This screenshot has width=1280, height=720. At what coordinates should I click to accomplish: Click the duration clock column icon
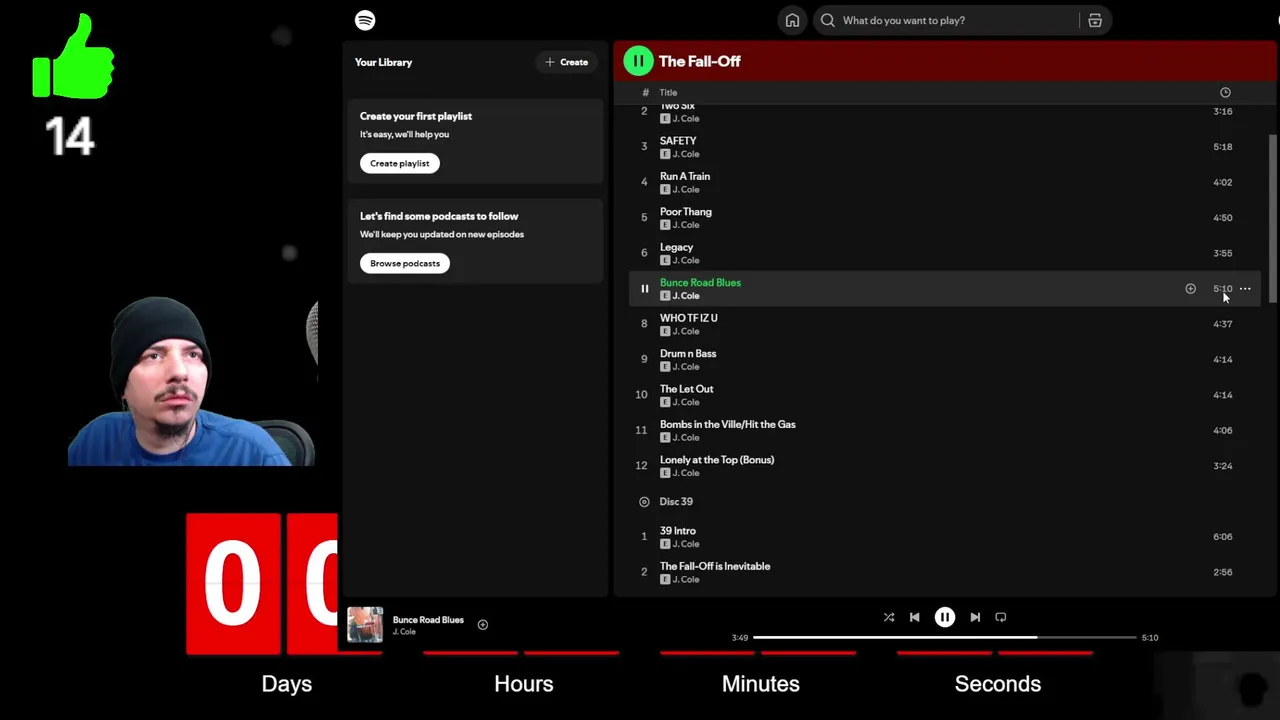(x=1225, y=92)
